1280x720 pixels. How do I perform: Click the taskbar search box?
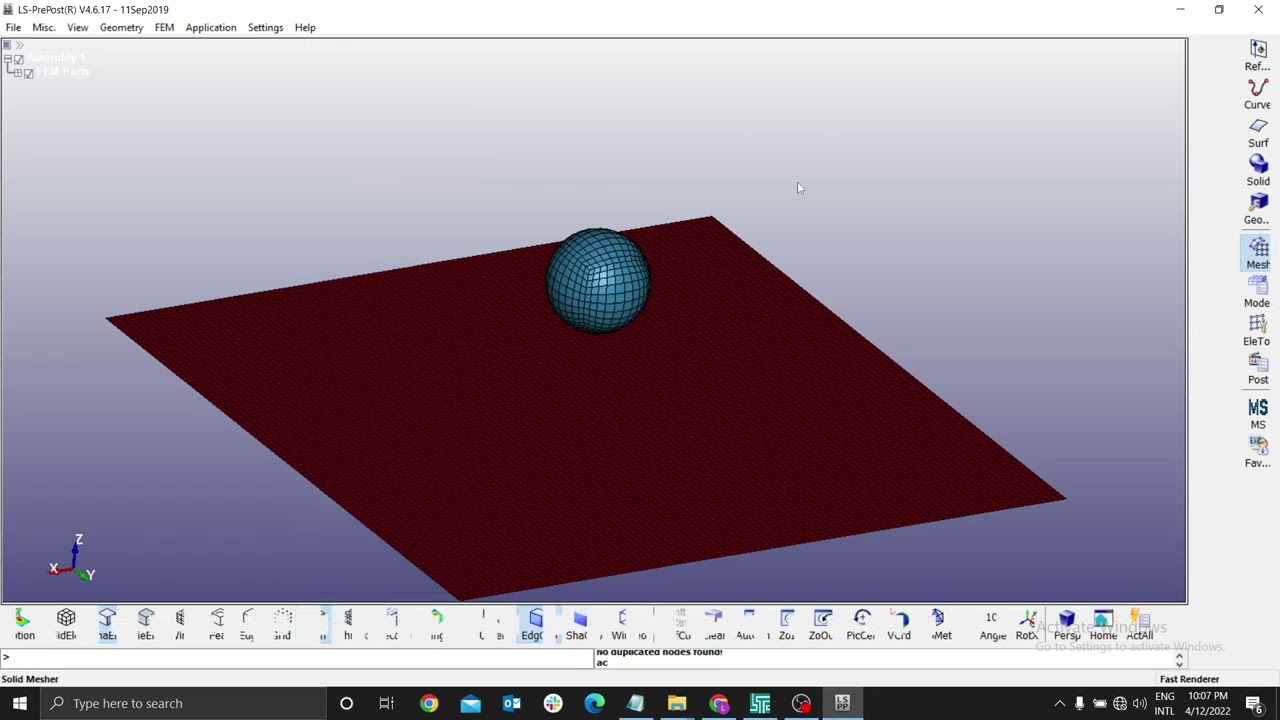tap(183, 703)
